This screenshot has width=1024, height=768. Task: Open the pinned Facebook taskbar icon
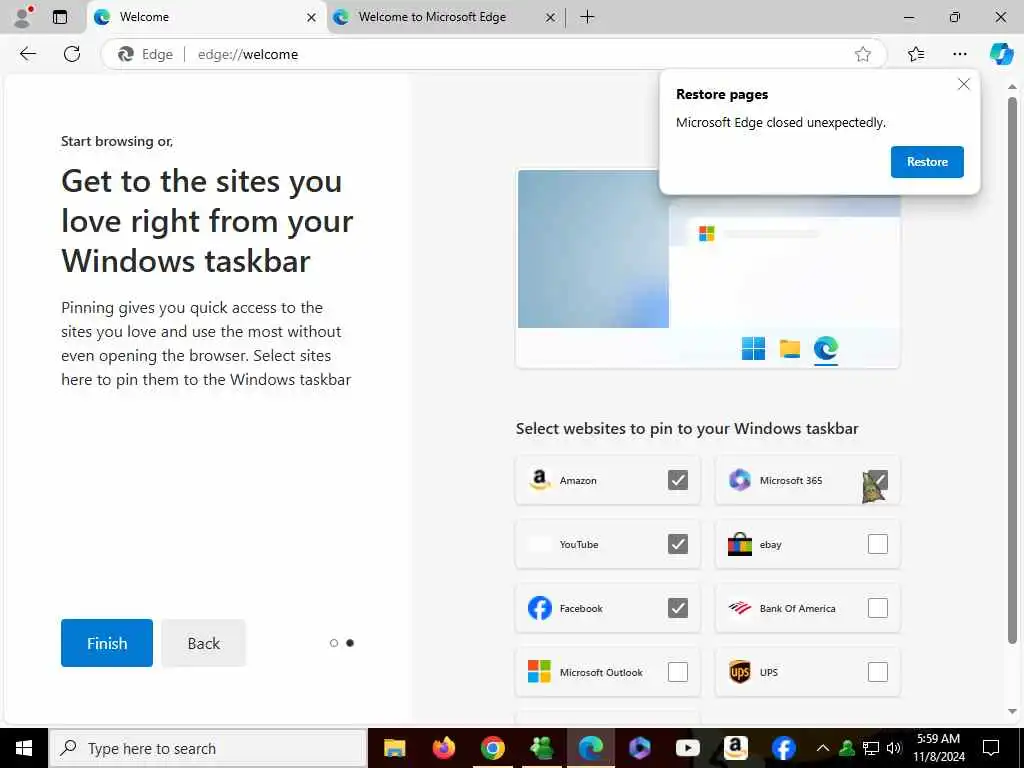tap(783, 748)
